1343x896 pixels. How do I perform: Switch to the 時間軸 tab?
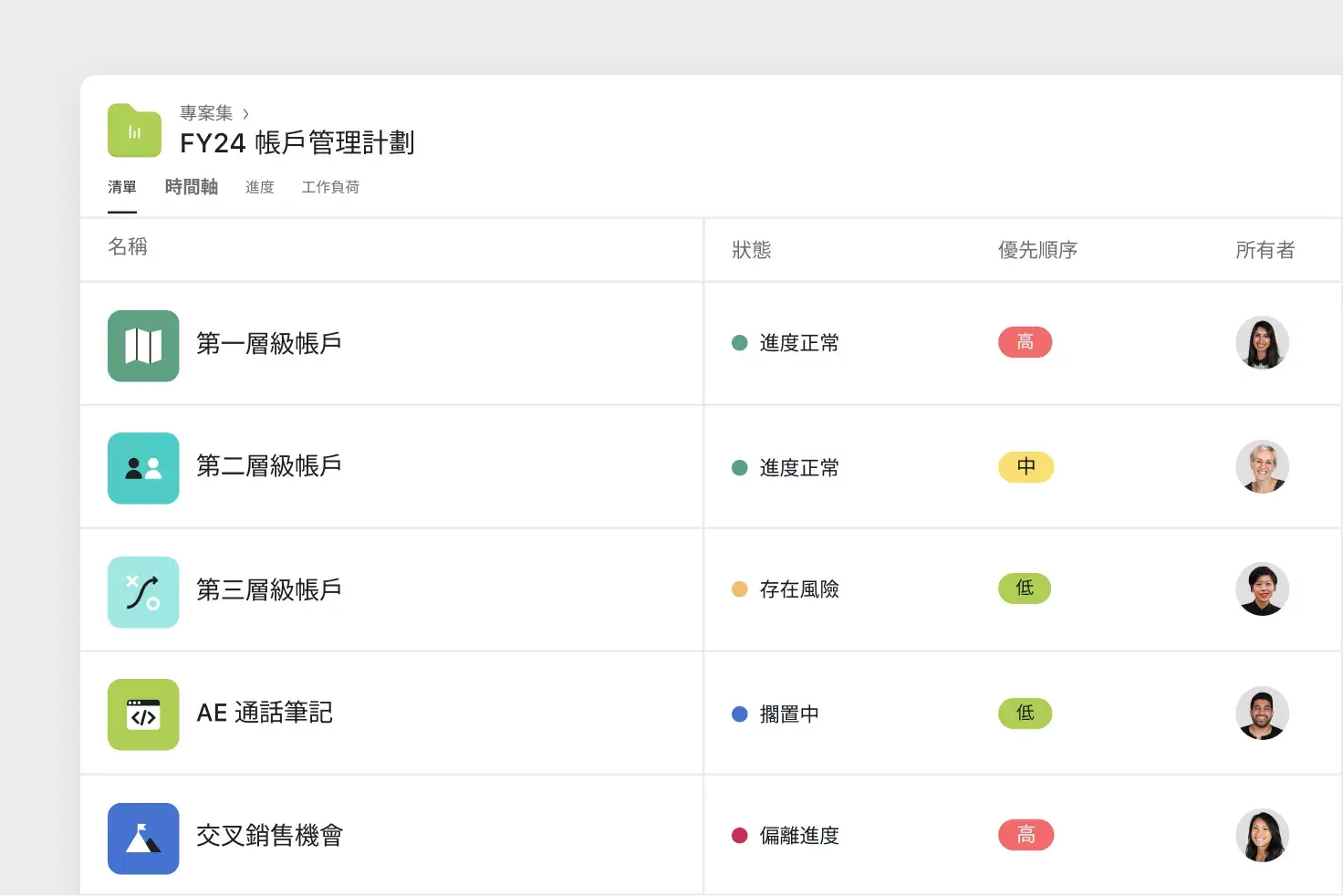tap(191, 186)
